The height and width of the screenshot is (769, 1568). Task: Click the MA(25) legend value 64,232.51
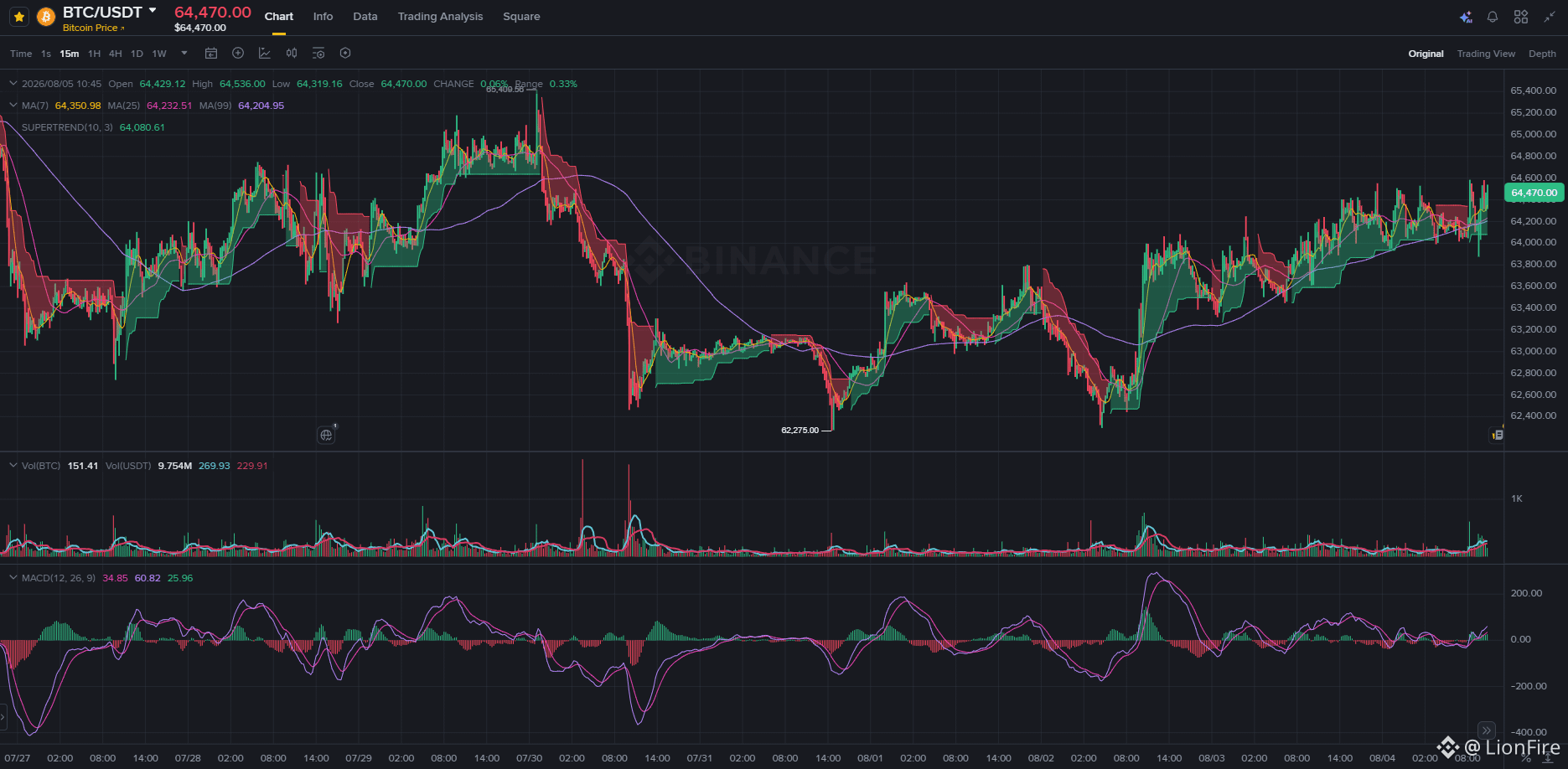coord(169,106)
